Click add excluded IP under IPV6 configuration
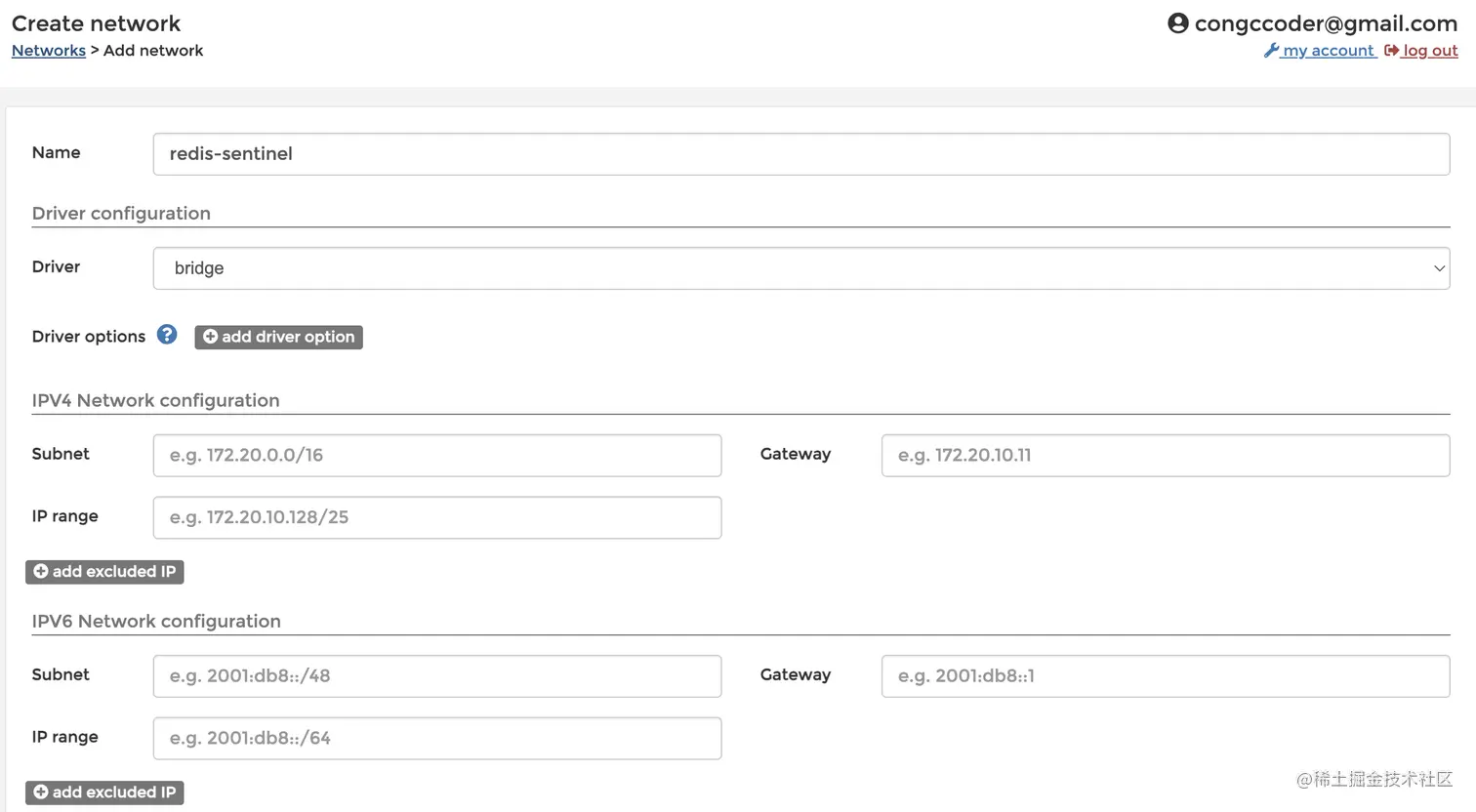1476x812 pixels. [x=104, y=792]
